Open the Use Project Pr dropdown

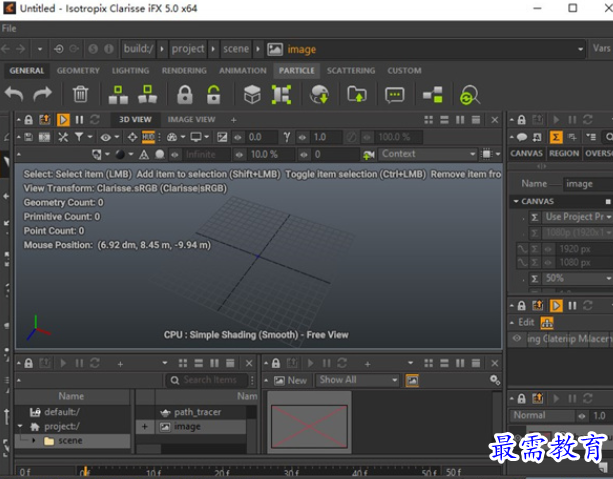pyautogui.click(x=577, y=217)
